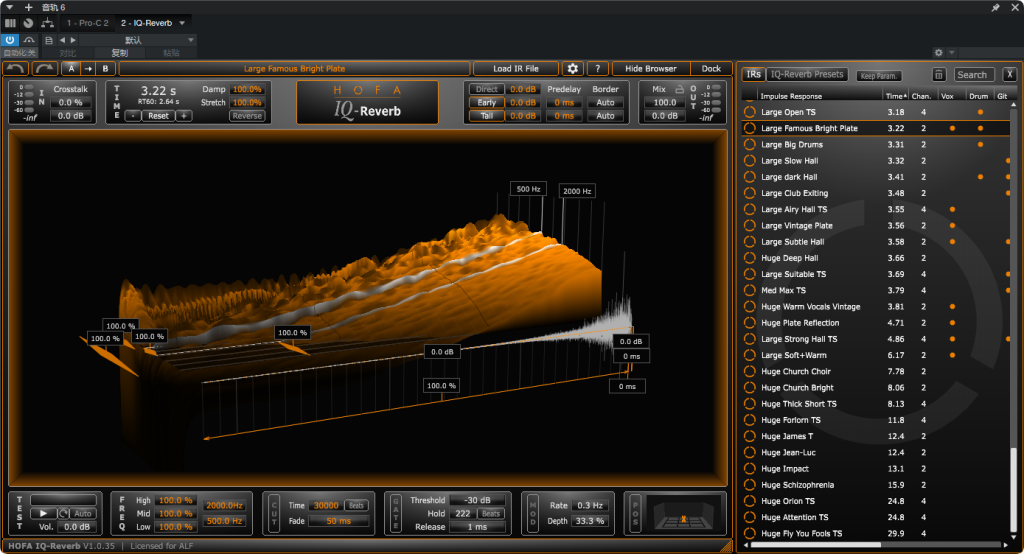Add new item with plus icon

click(x=28, y=7)
